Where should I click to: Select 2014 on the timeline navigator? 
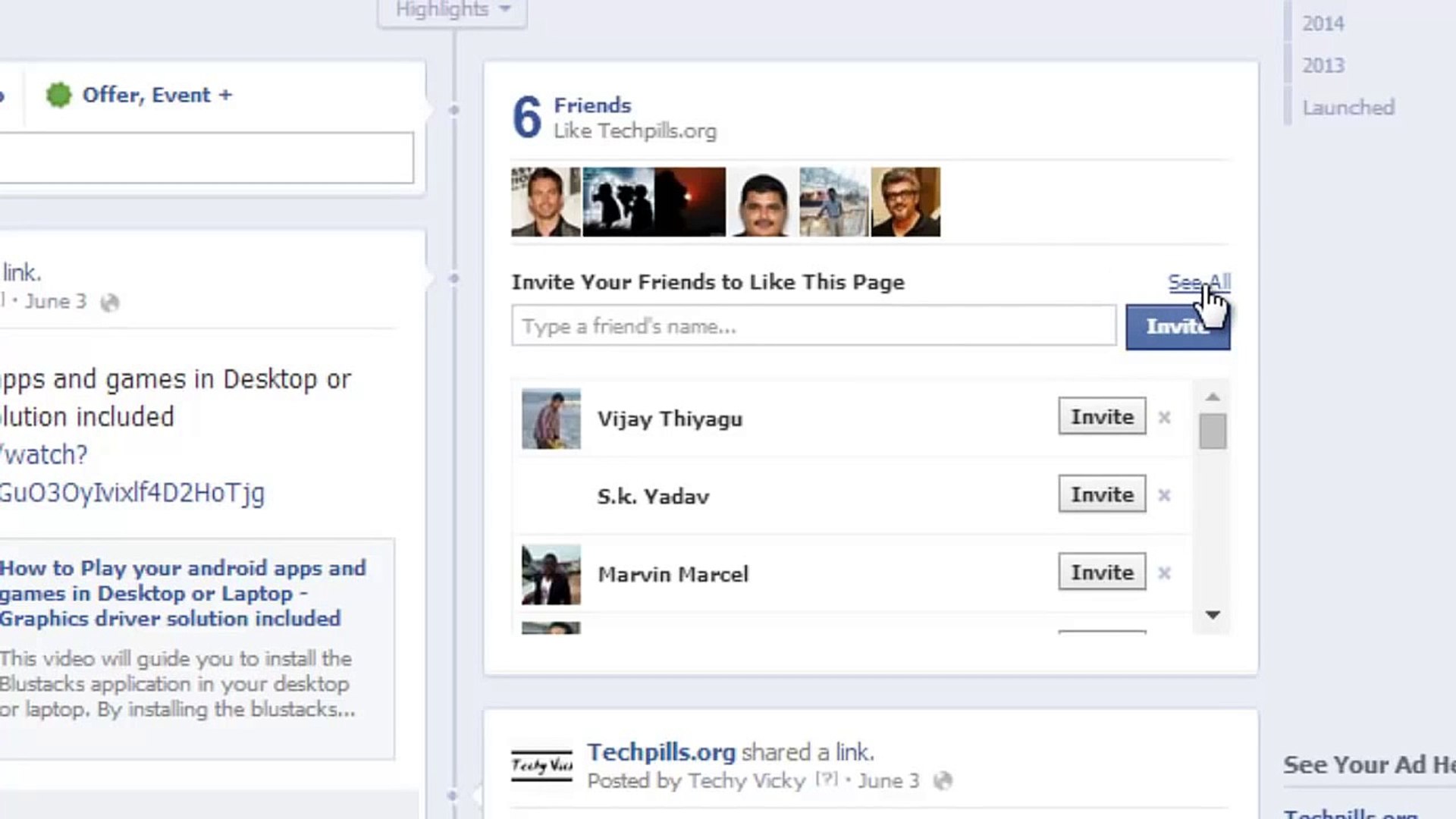pos(1323,24)
